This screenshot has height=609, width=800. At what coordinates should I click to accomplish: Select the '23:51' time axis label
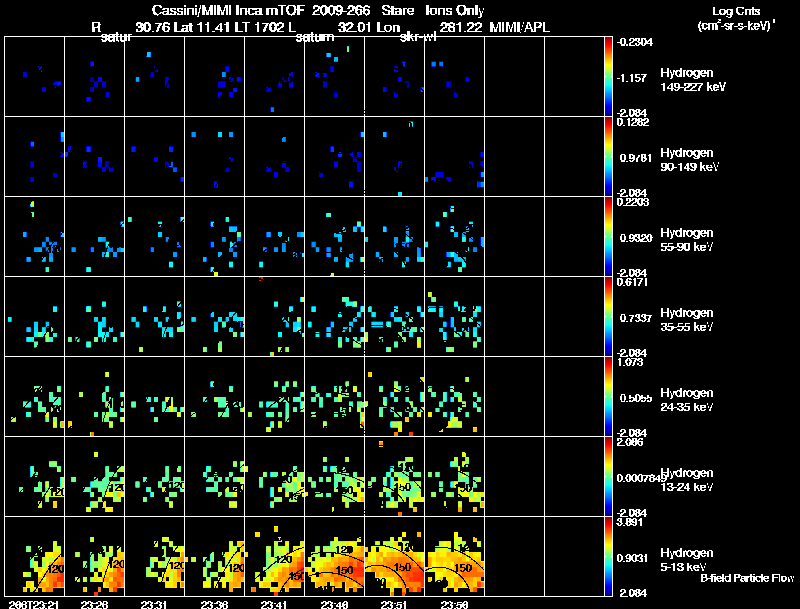[x=394, y=604]
